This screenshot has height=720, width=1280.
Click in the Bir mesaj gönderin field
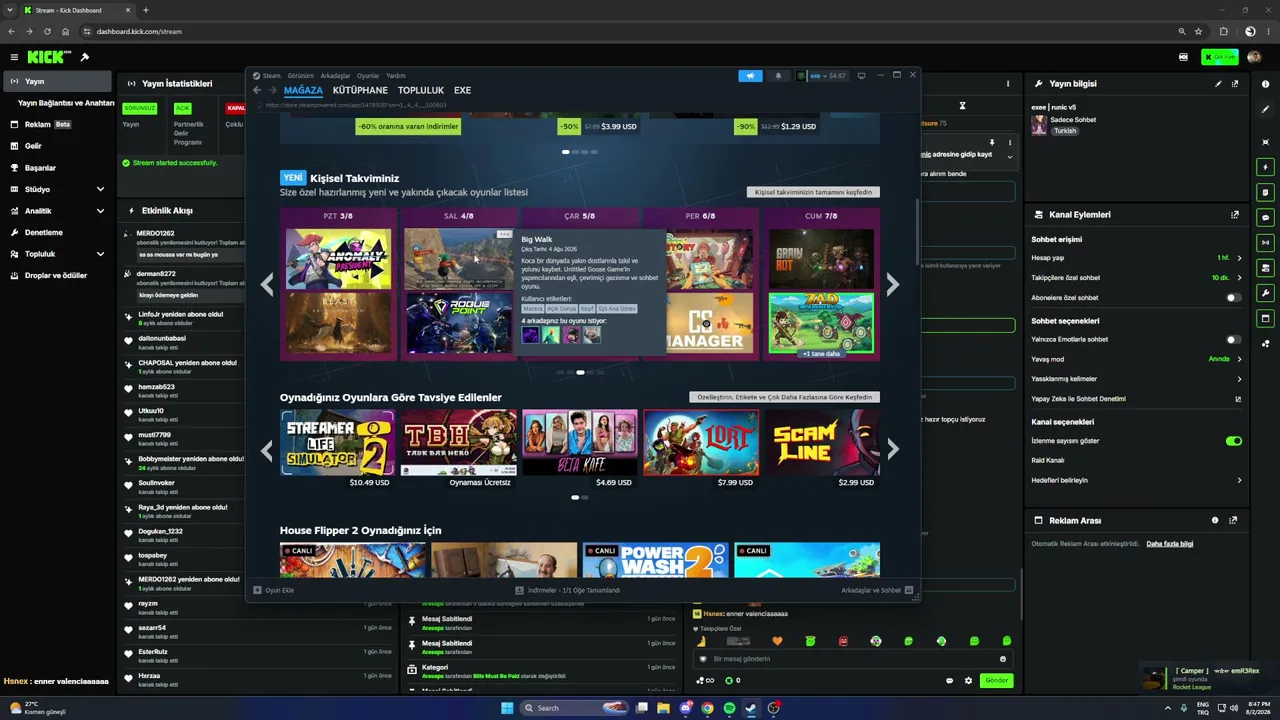[x=853, y=659]
